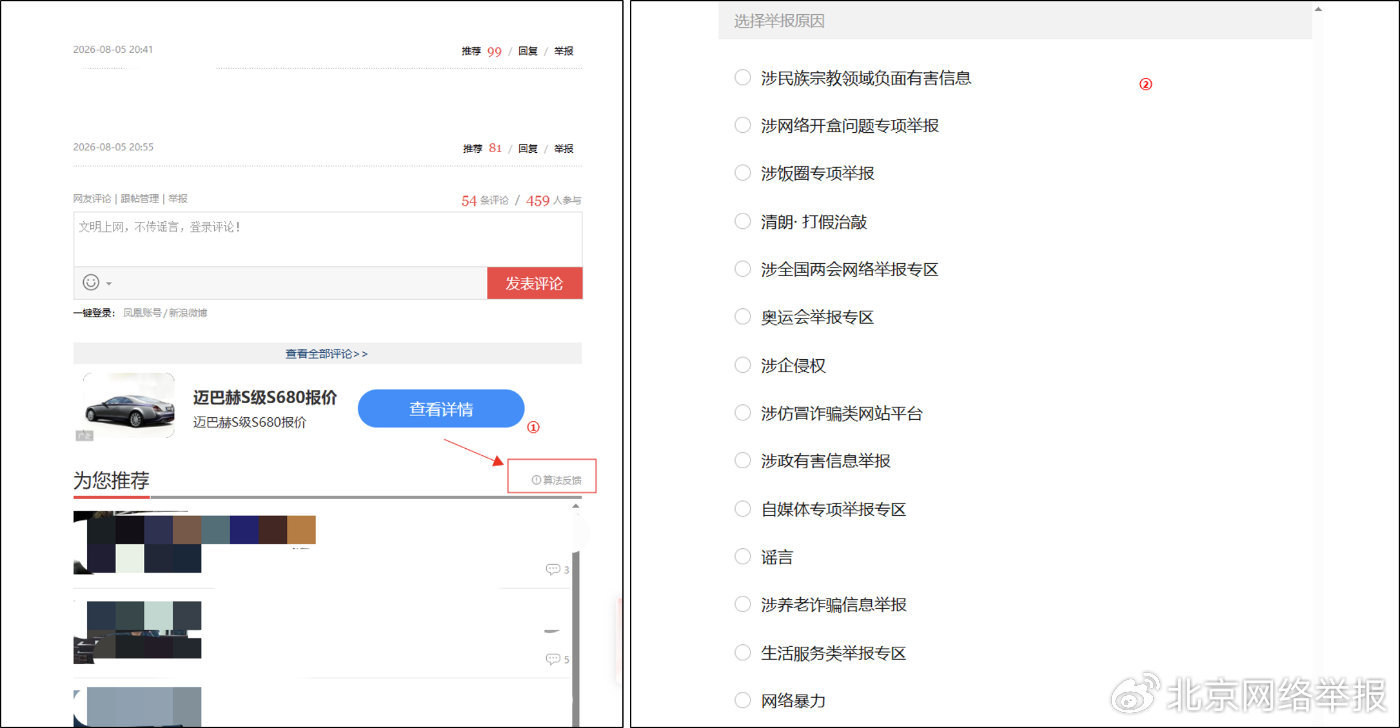The image size is (1400, 728).
Task: Reply to the 20:55 comment via 回复
Action: [528, 148]
